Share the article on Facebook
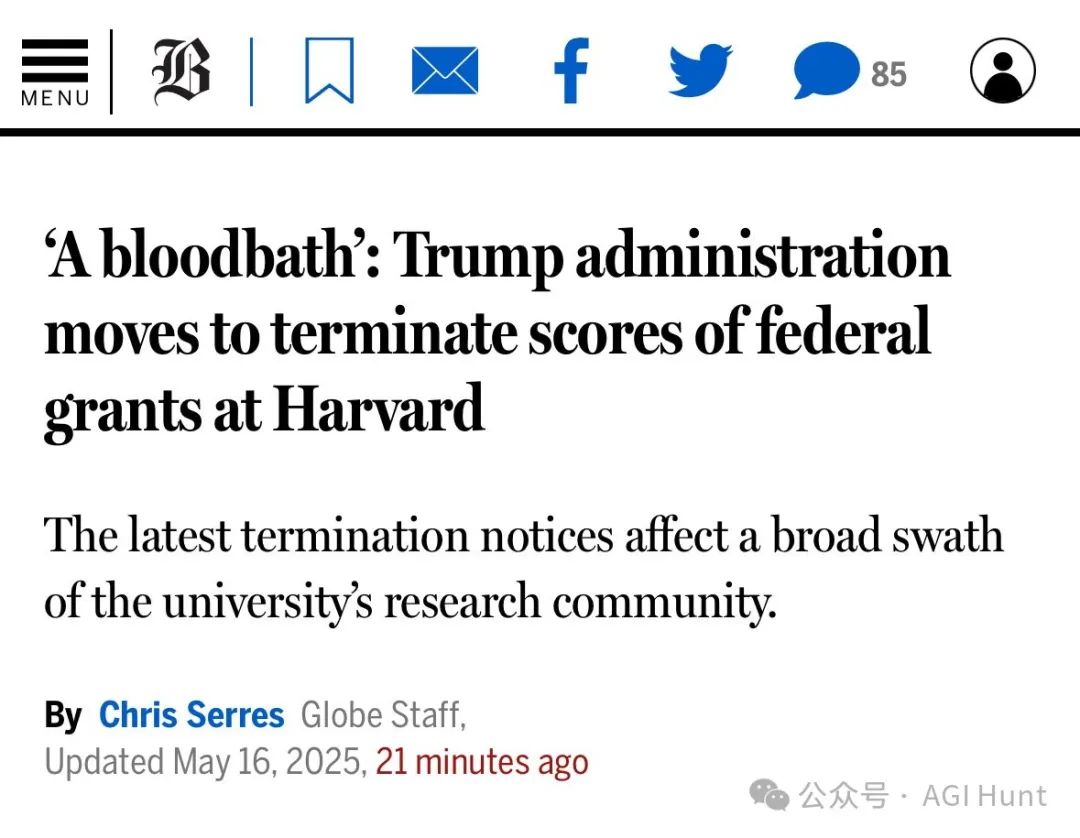The image size is (1080, 838). 572,70
